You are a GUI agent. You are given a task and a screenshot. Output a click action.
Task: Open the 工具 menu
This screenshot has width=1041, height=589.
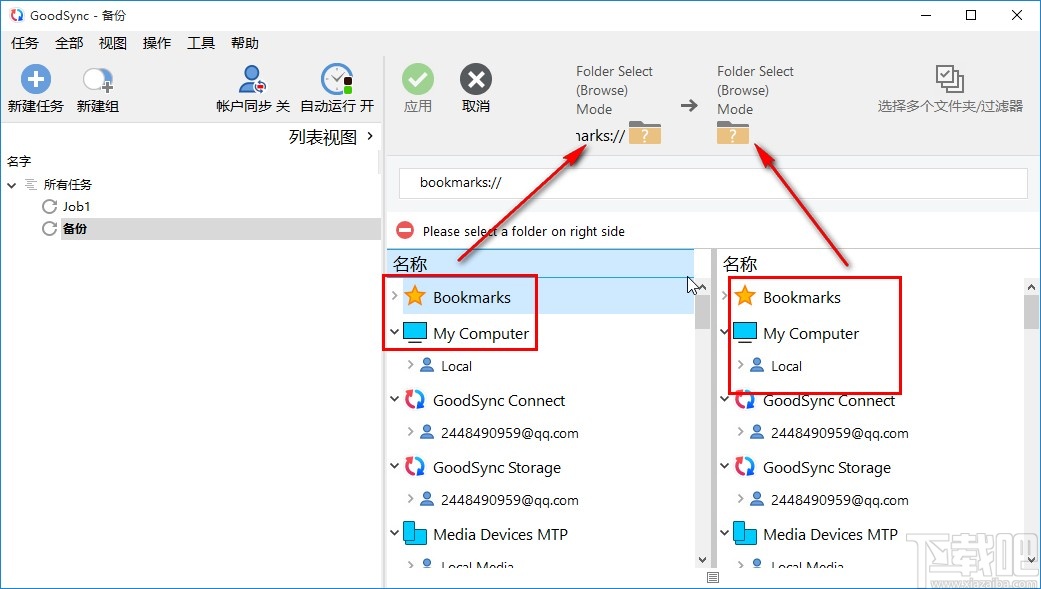200,43
